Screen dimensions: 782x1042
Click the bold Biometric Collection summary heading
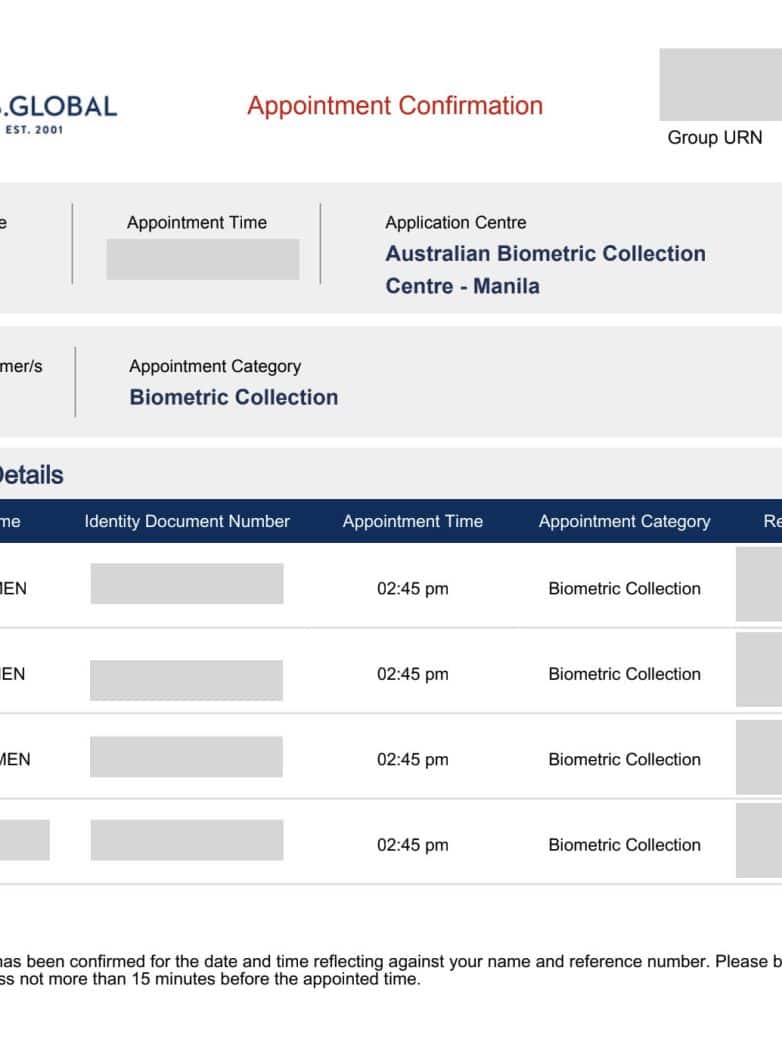click(x=233, y=397)
